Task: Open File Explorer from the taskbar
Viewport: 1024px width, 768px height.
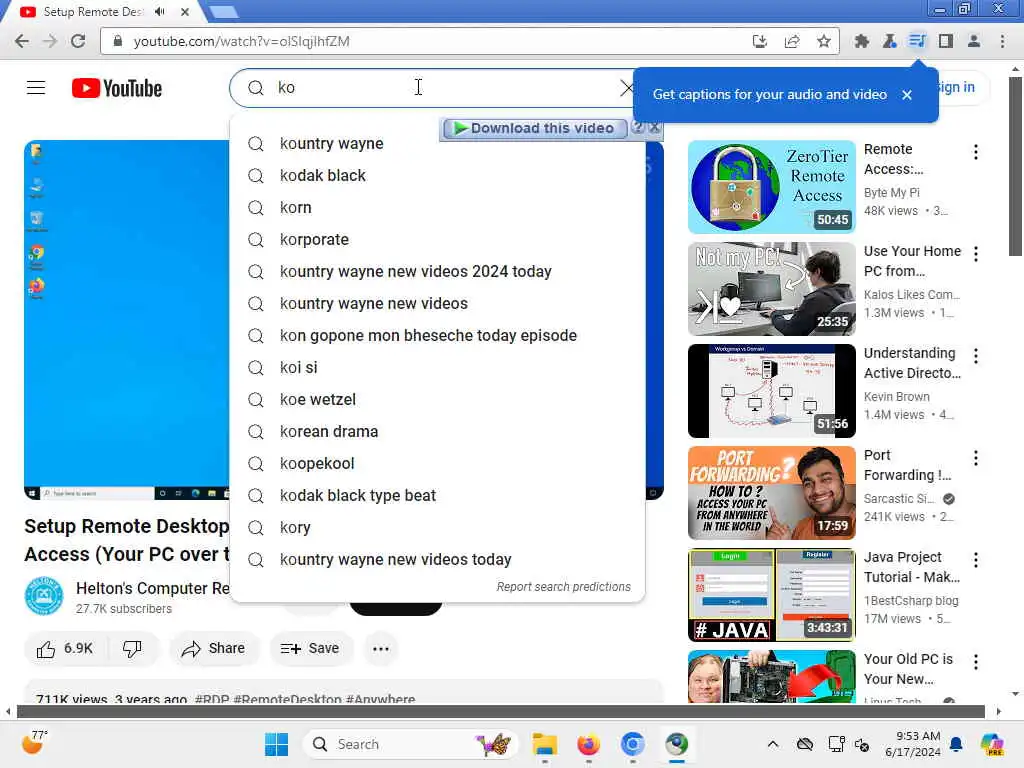Action: pos(544,744)
